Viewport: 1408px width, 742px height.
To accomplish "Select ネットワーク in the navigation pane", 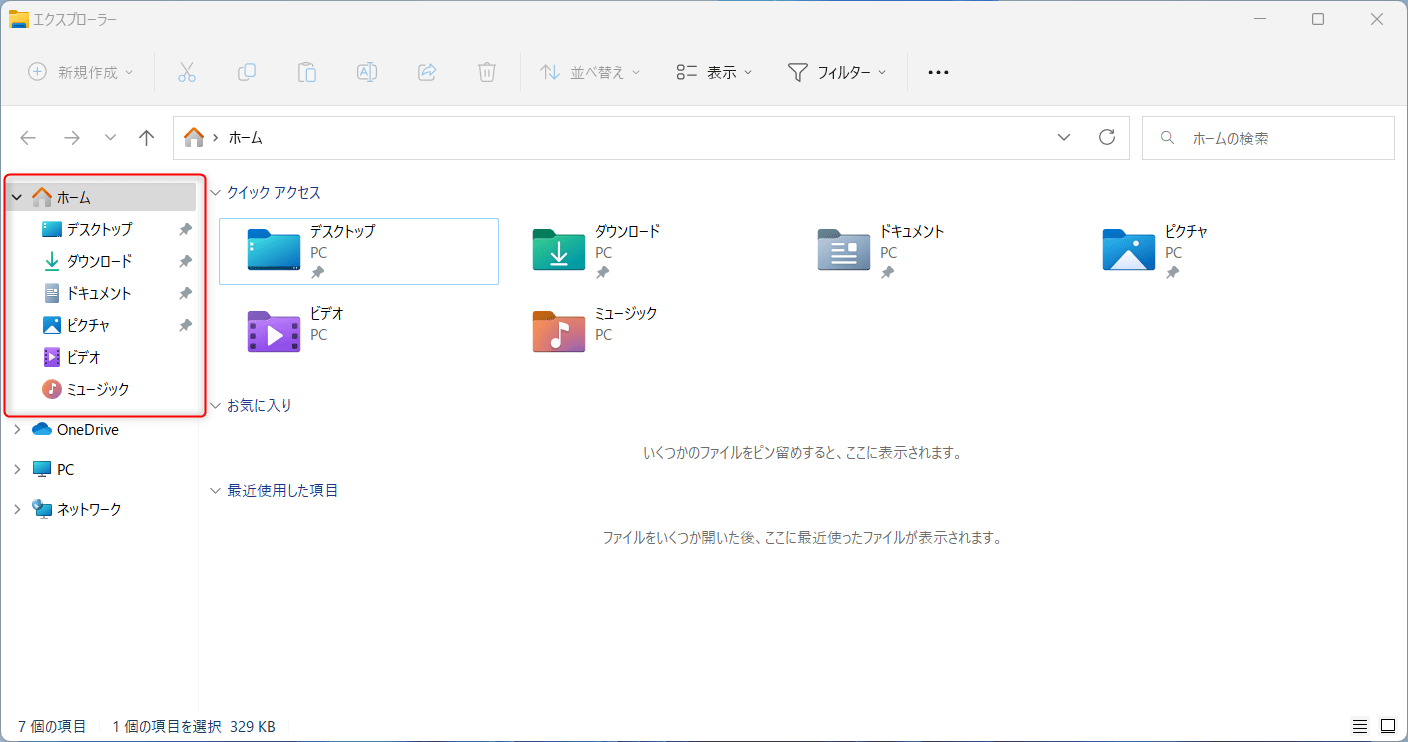I will 88,509.
